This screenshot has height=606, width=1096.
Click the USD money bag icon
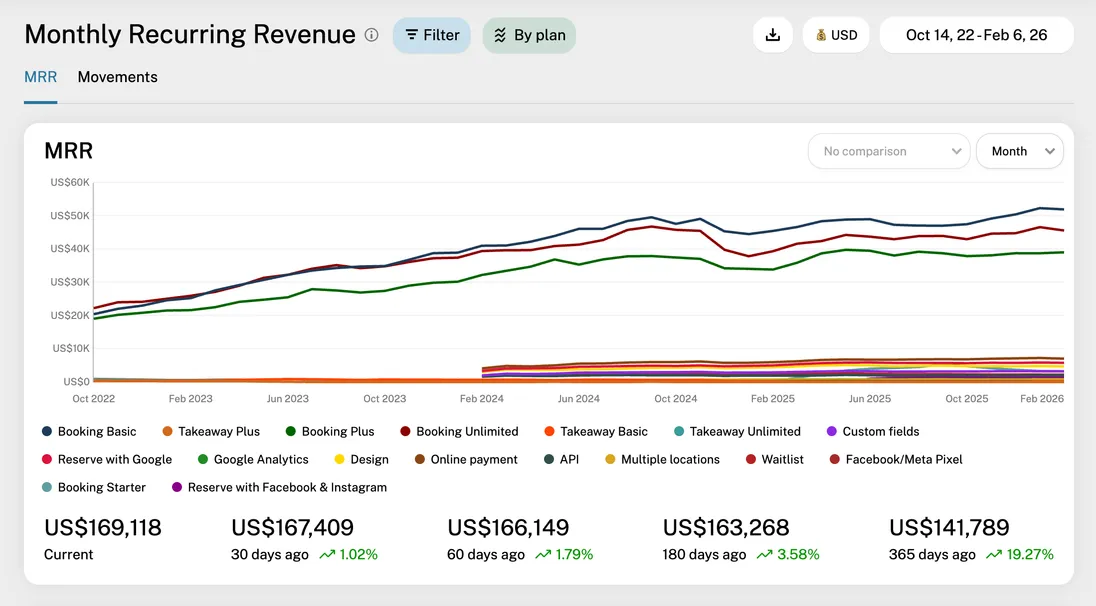821,35
